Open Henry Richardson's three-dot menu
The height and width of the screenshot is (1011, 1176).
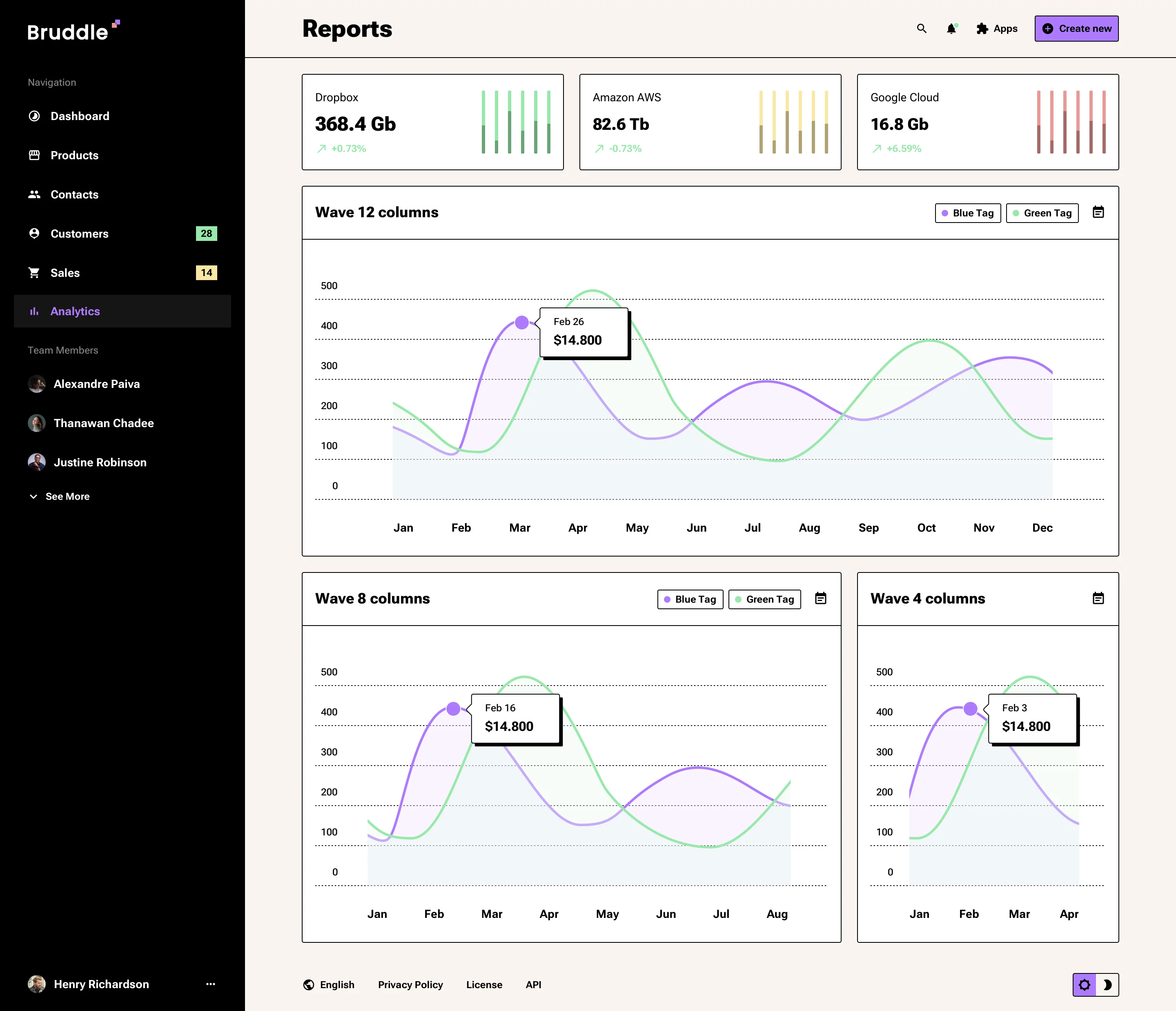[x=211, y=984]
